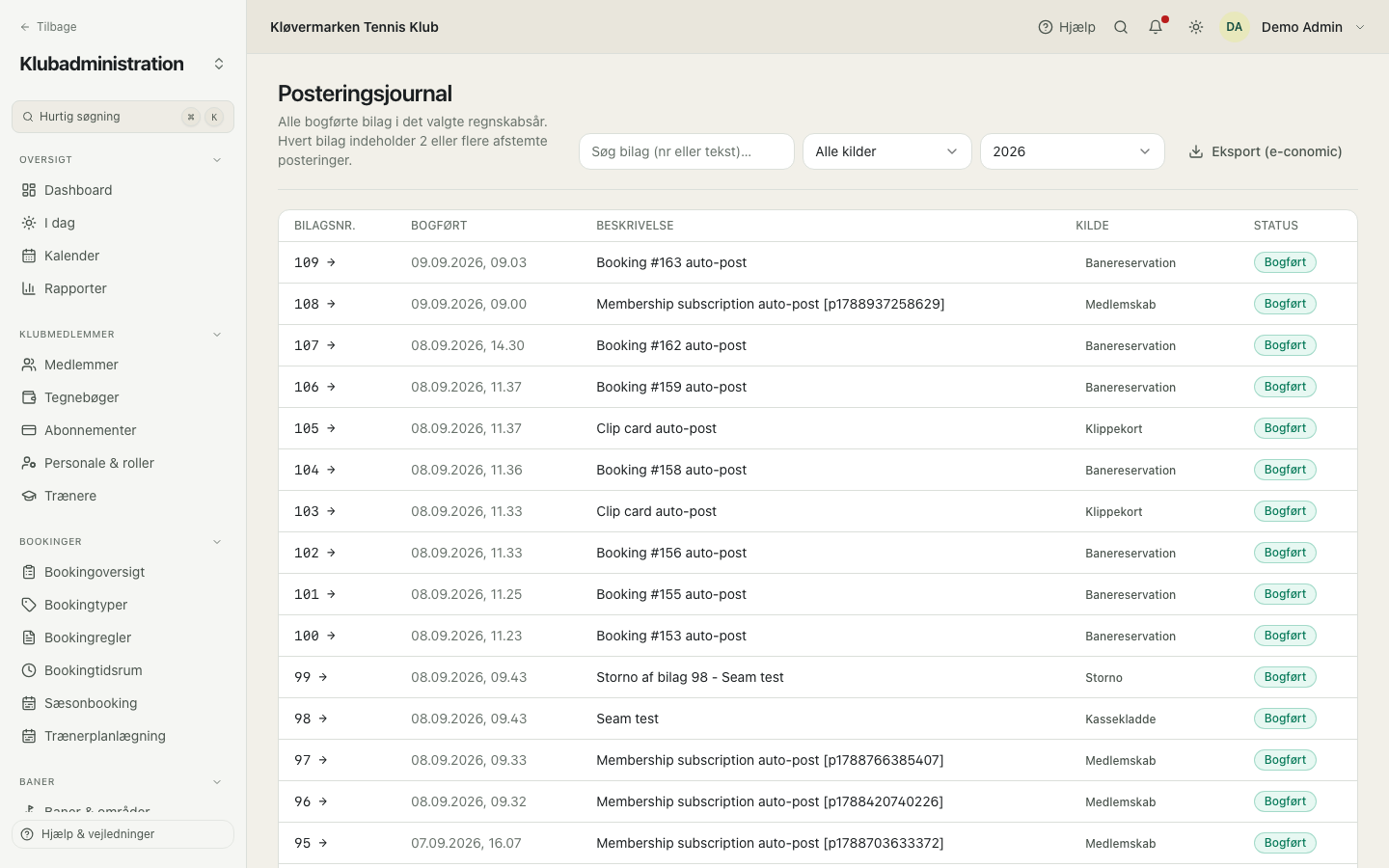
Task: Click the arrow next to bilag 105
Action: click(x=331, y=428)
